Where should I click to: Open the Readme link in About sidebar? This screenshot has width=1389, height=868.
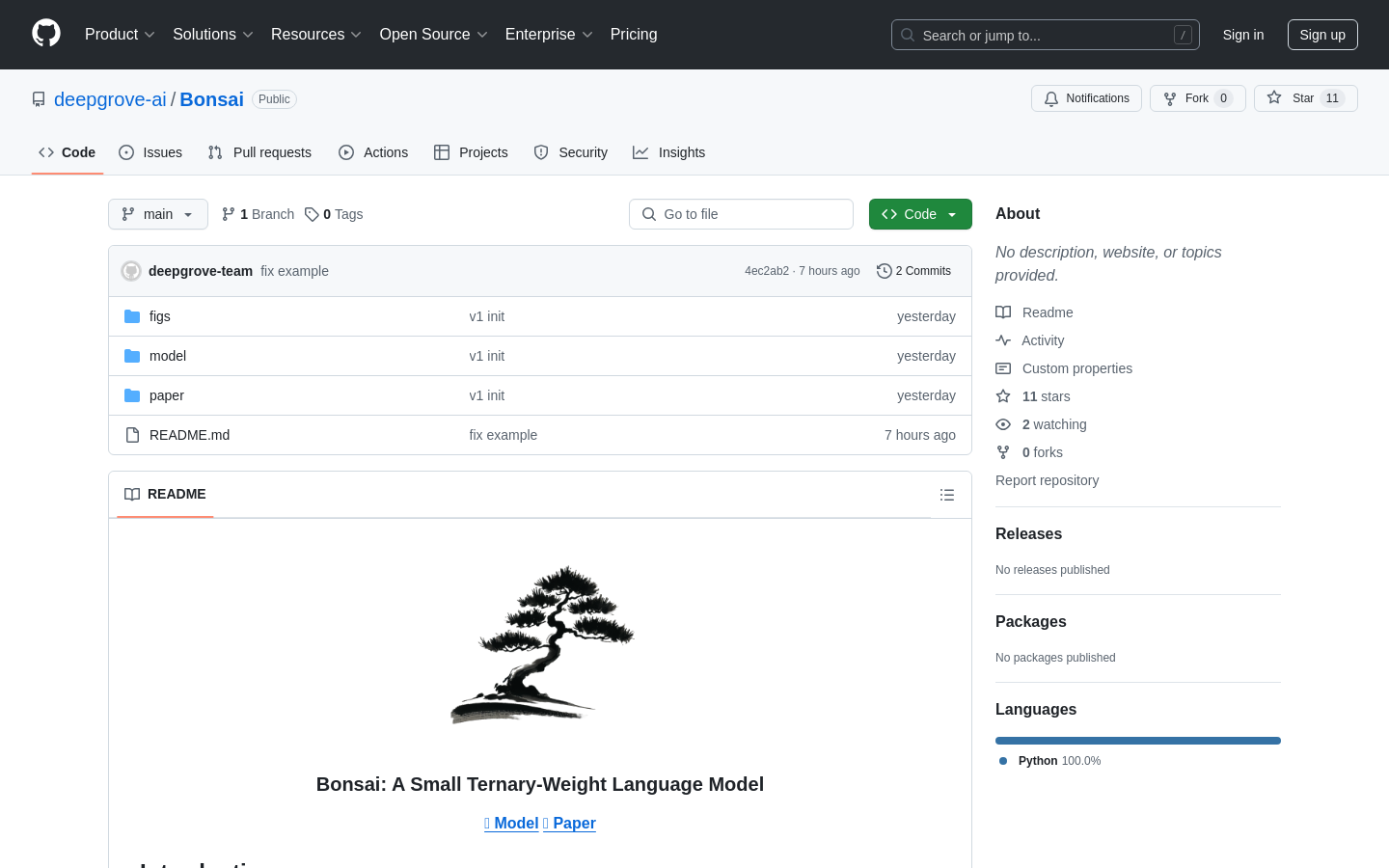point(1035,312)
